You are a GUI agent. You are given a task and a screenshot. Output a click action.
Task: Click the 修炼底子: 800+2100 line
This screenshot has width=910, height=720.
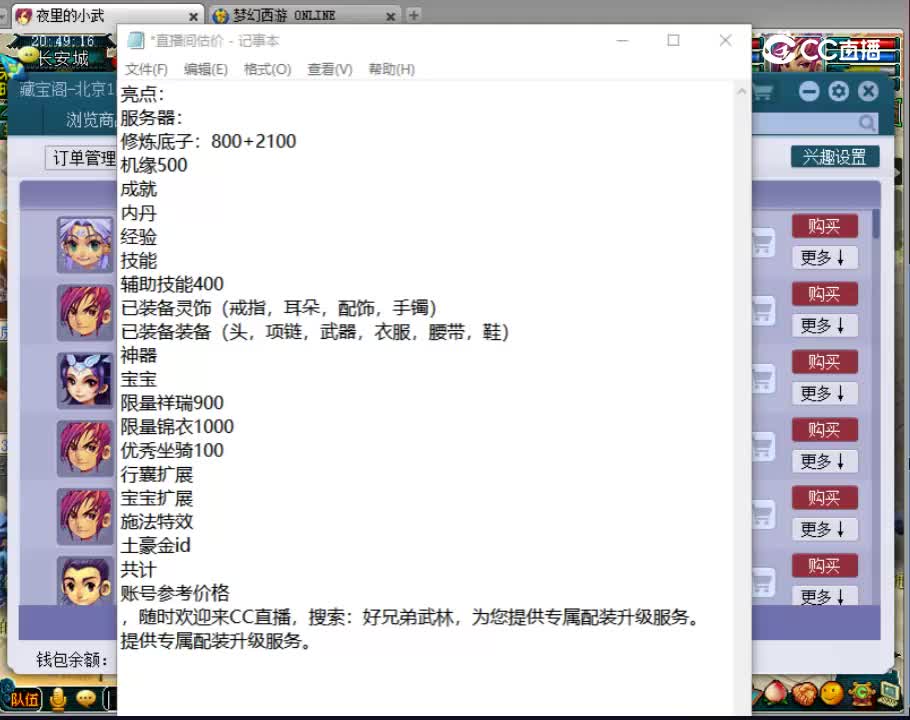tap(208, 141)
